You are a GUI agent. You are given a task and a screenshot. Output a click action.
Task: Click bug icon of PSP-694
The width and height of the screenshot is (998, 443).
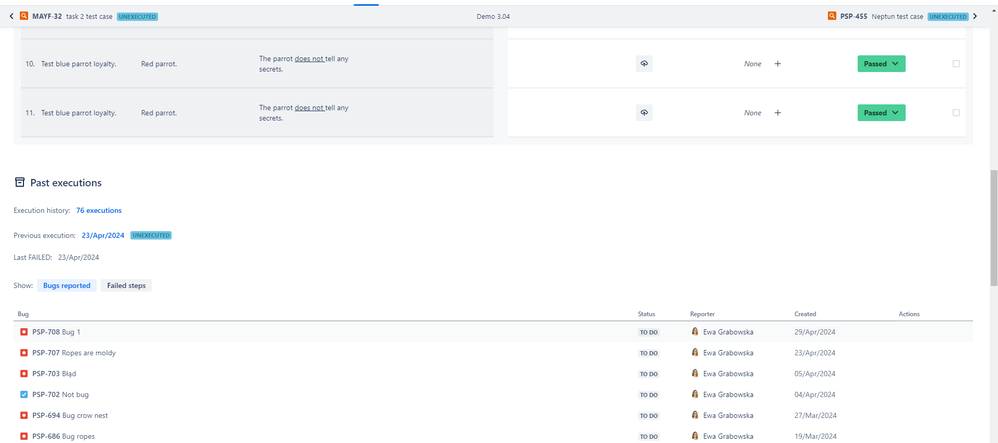point(24,416)
